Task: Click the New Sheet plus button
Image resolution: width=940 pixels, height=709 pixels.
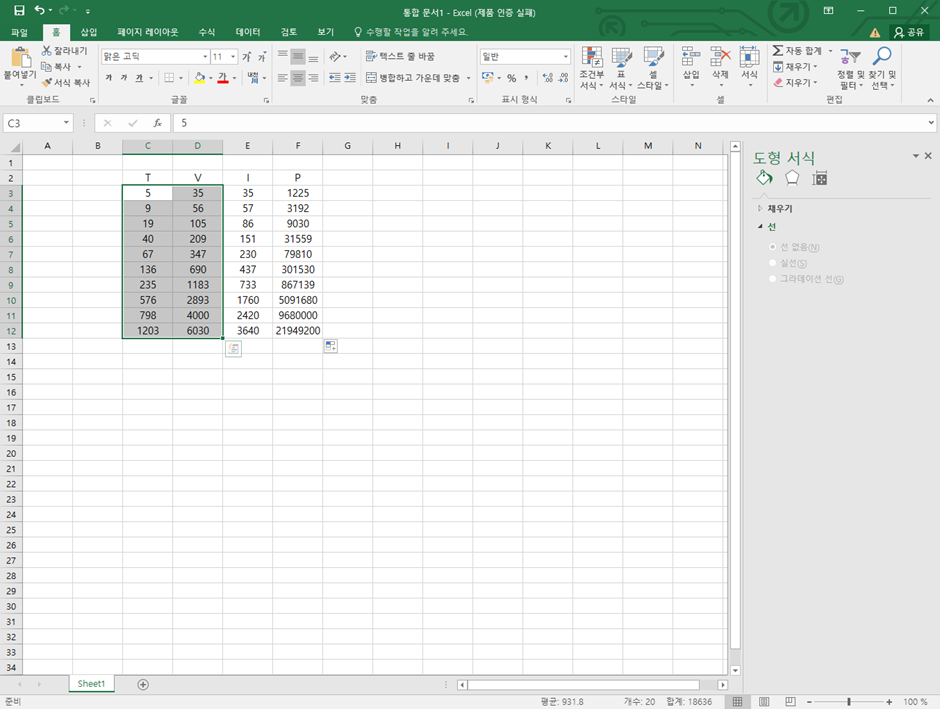Action: tap(143, 684)
